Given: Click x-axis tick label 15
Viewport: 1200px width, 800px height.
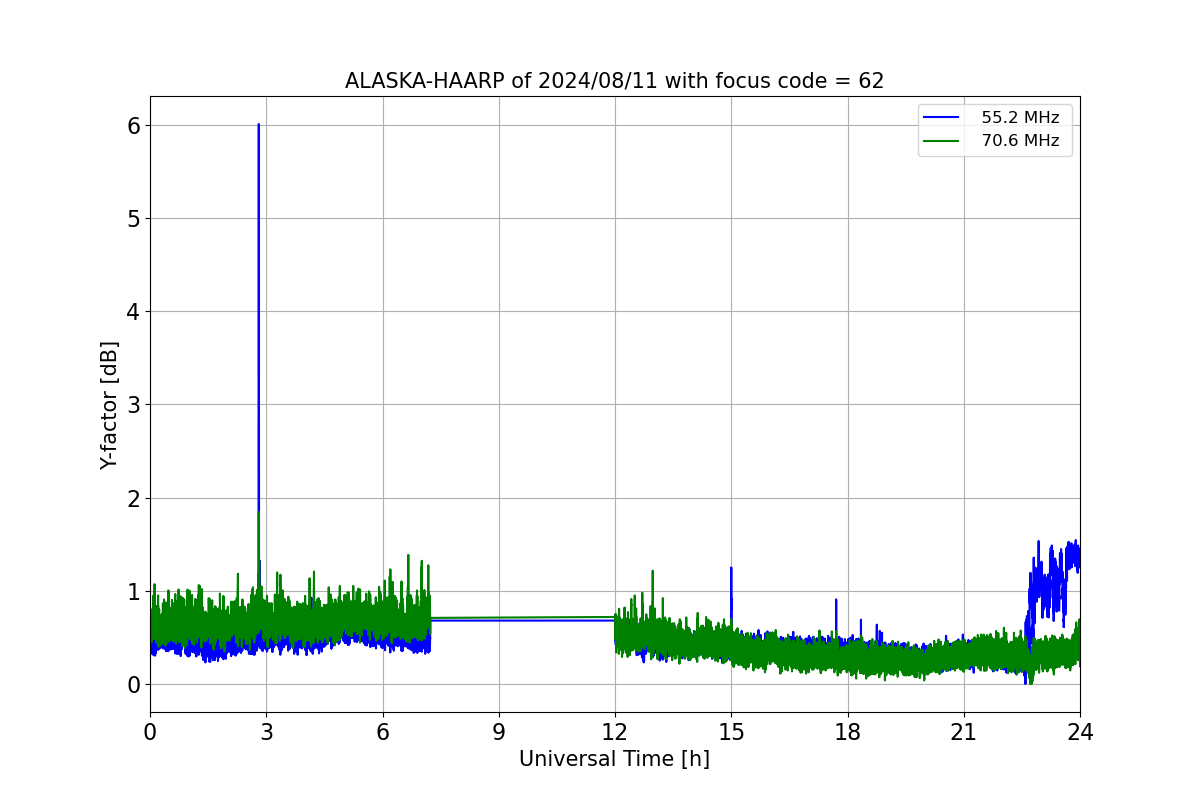Looking at the screenshot, I should [x=731, y=731].
